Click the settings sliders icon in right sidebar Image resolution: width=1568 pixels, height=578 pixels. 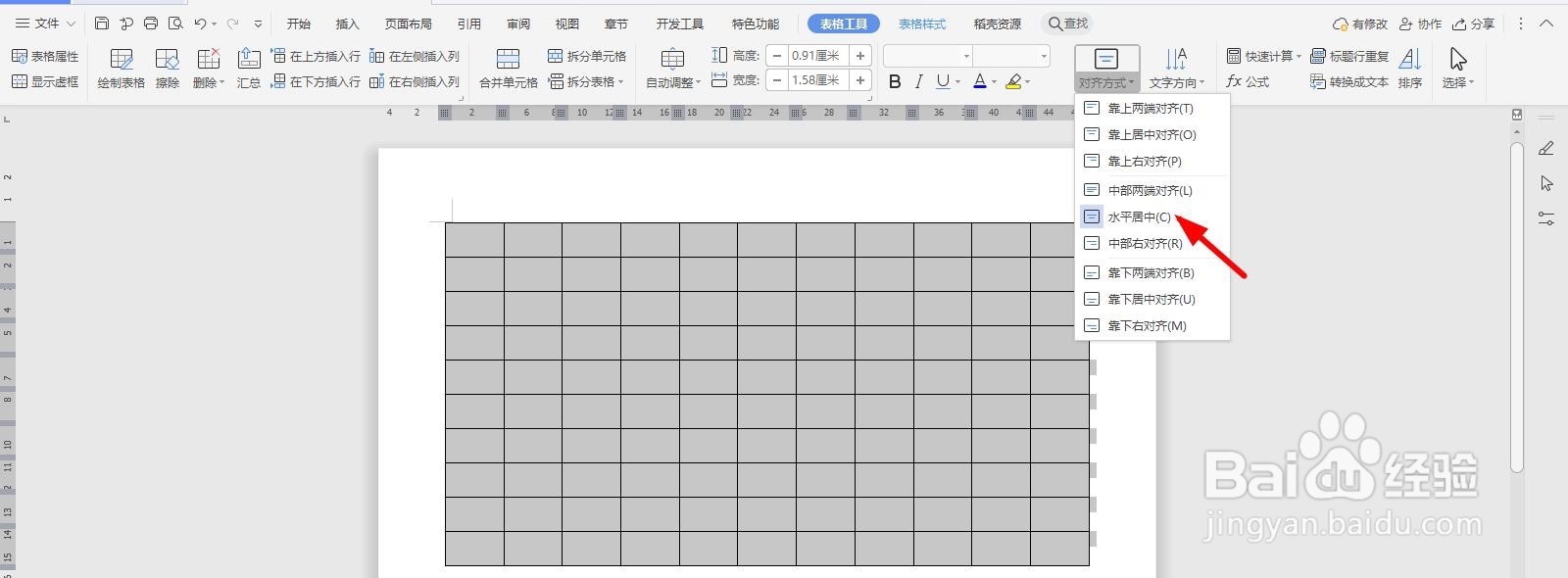click(x=1546, y=219)
